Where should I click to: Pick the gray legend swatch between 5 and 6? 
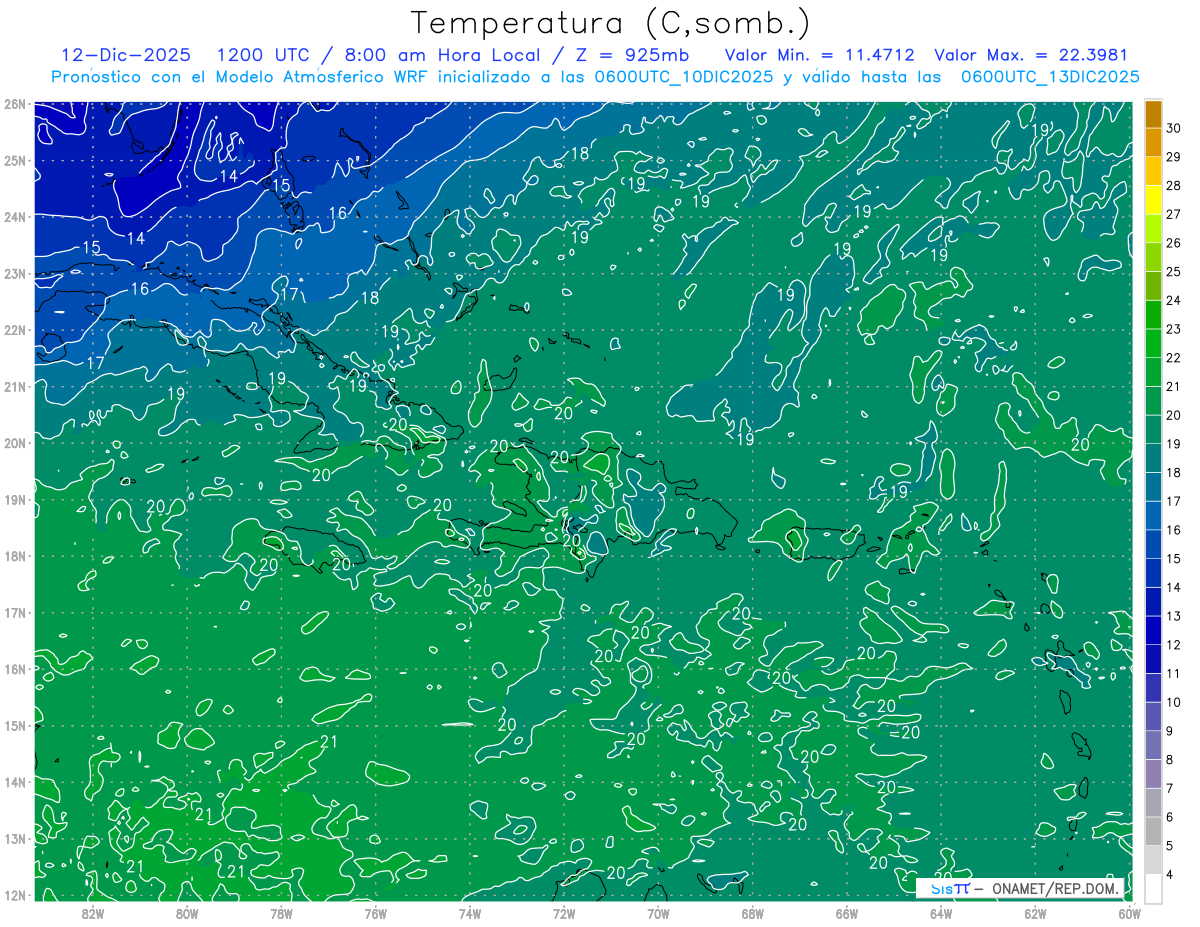[1153, 831]
